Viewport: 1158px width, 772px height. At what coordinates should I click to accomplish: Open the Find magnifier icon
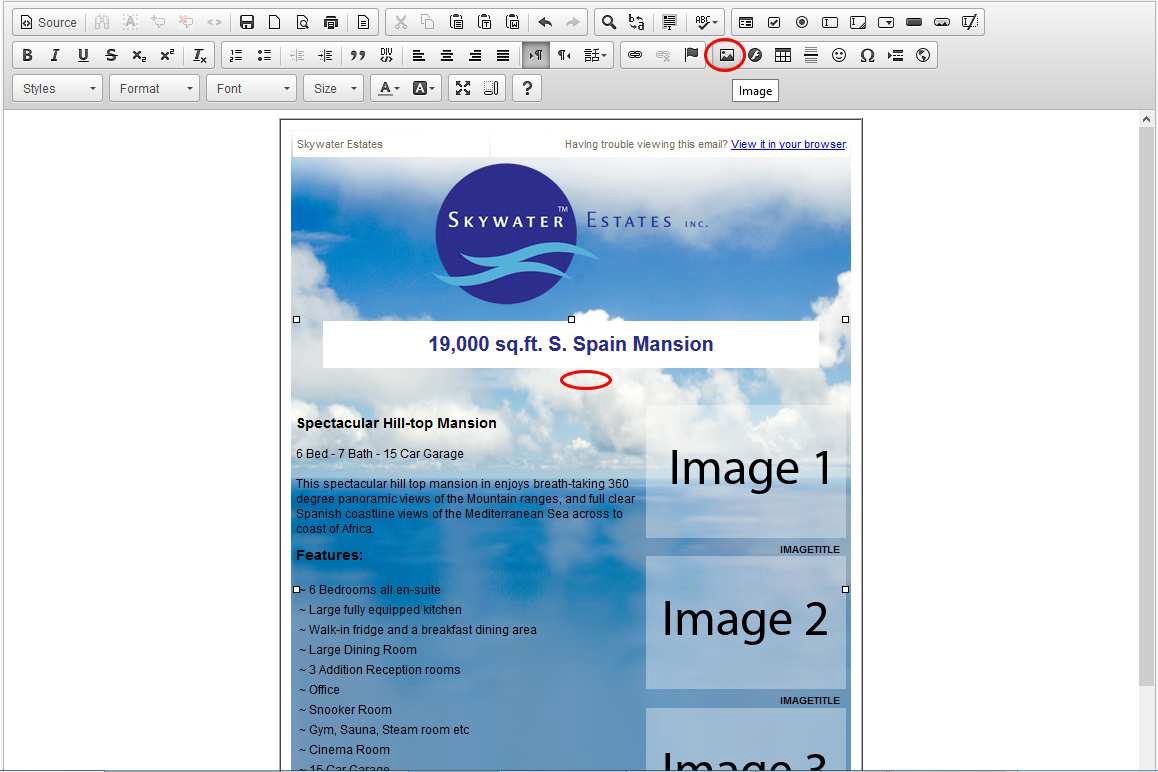click(x=609, y=22)
